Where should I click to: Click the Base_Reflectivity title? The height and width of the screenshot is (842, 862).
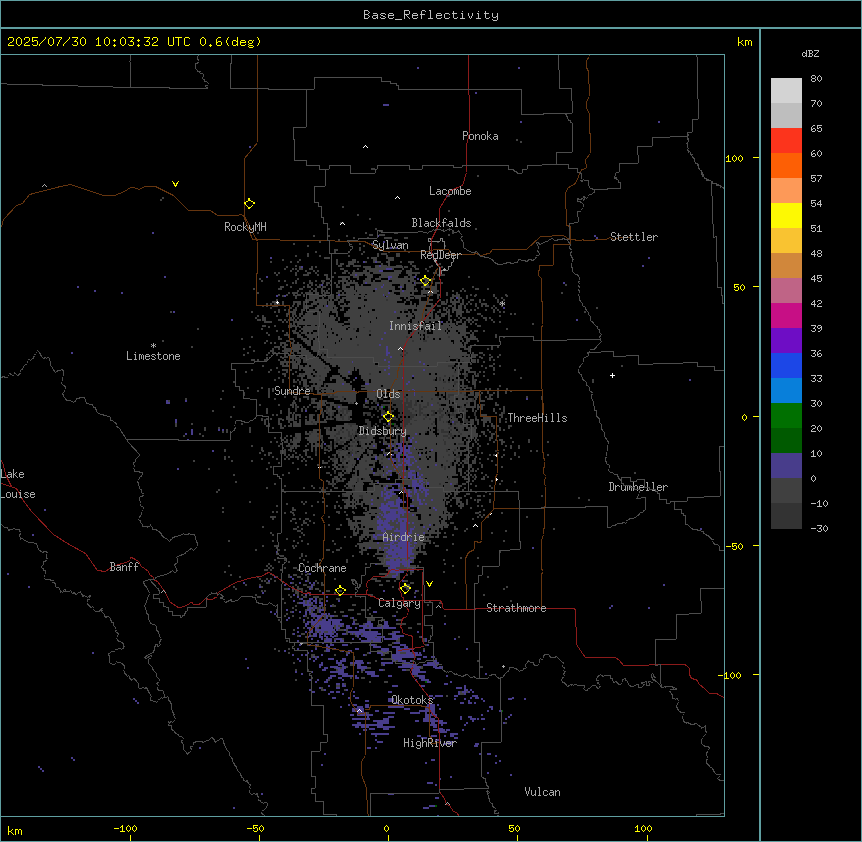click(x=431, y=15)
